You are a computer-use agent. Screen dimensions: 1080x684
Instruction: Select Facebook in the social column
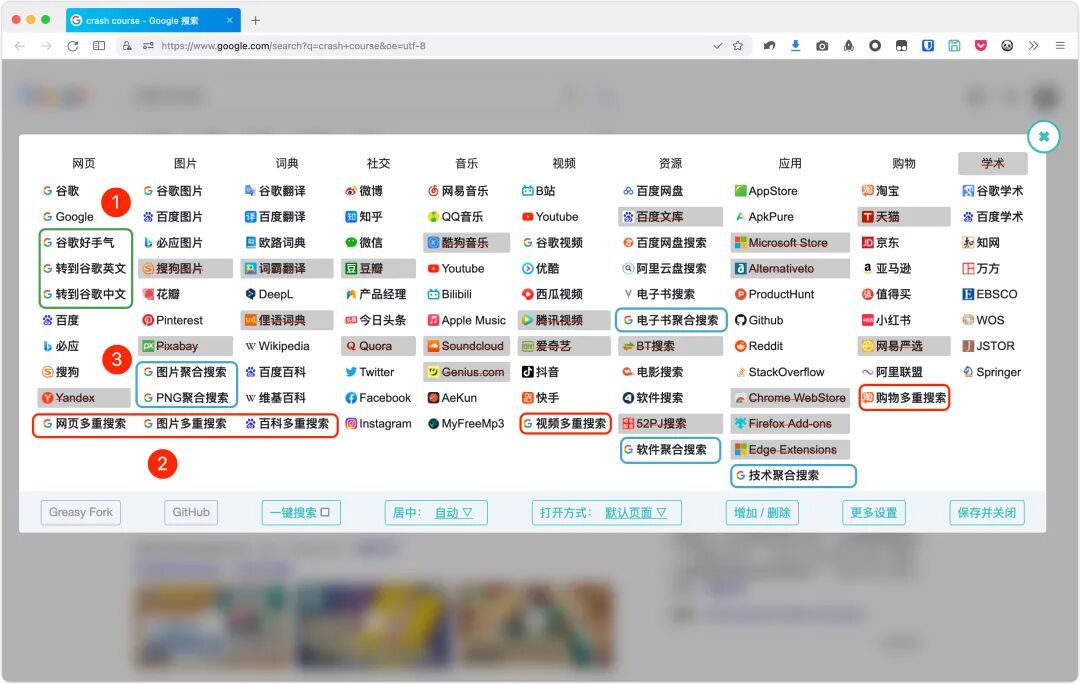(x=377, y=397)
